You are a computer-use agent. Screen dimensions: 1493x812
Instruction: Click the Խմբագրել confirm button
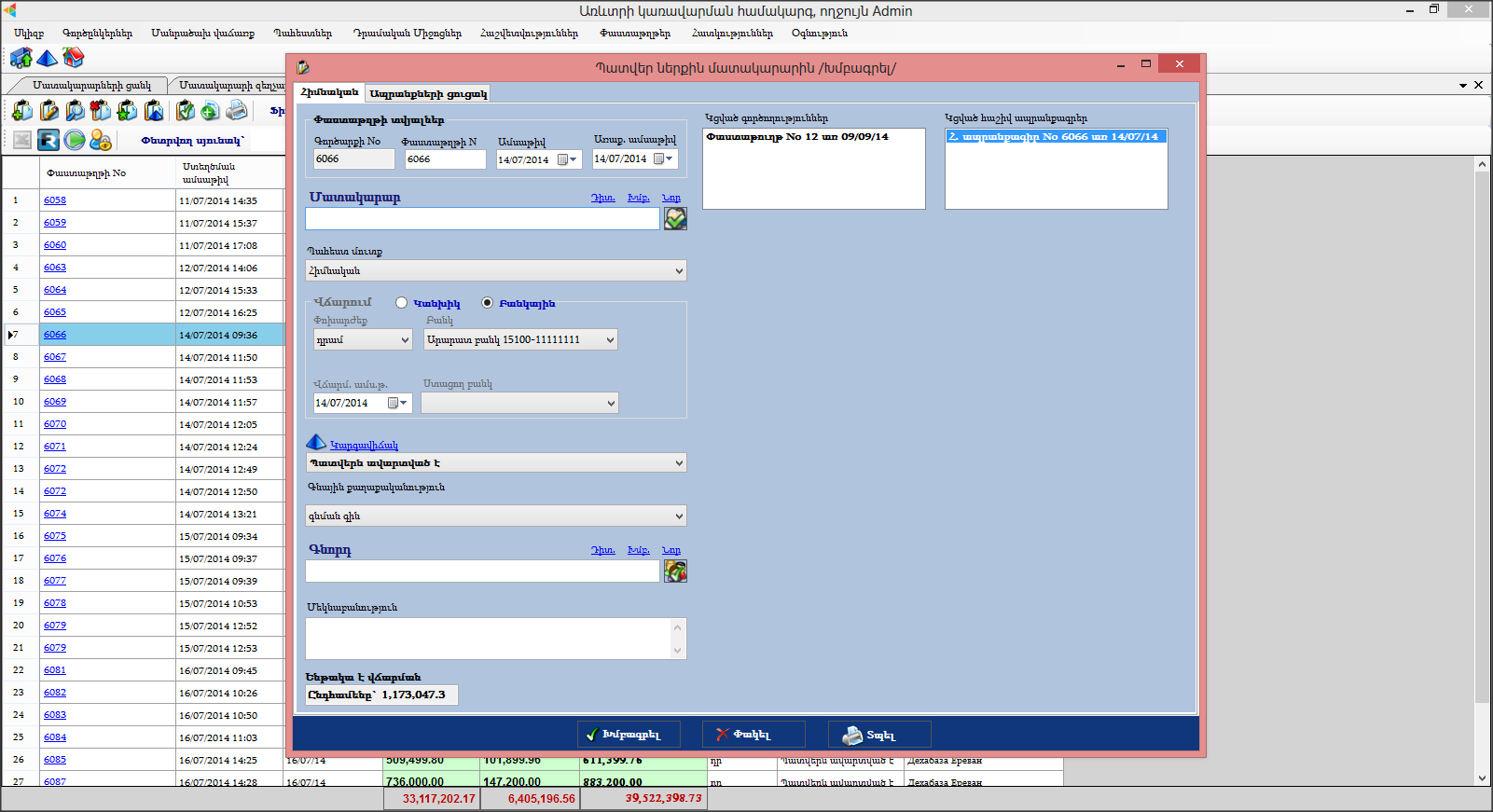pyautogui.click(x=629, y=735)
